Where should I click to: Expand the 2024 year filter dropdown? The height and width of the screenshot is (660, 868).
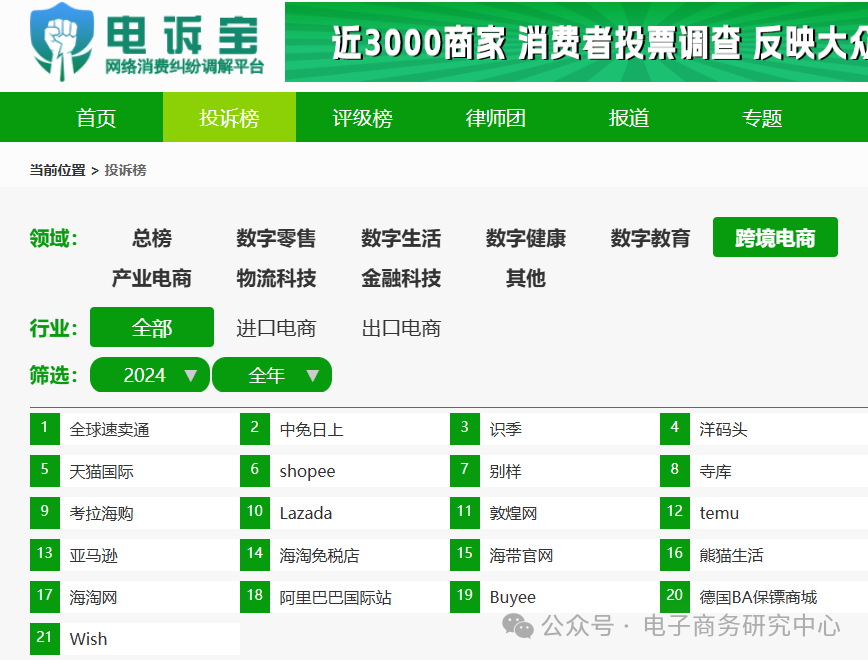tap(149, 375)
